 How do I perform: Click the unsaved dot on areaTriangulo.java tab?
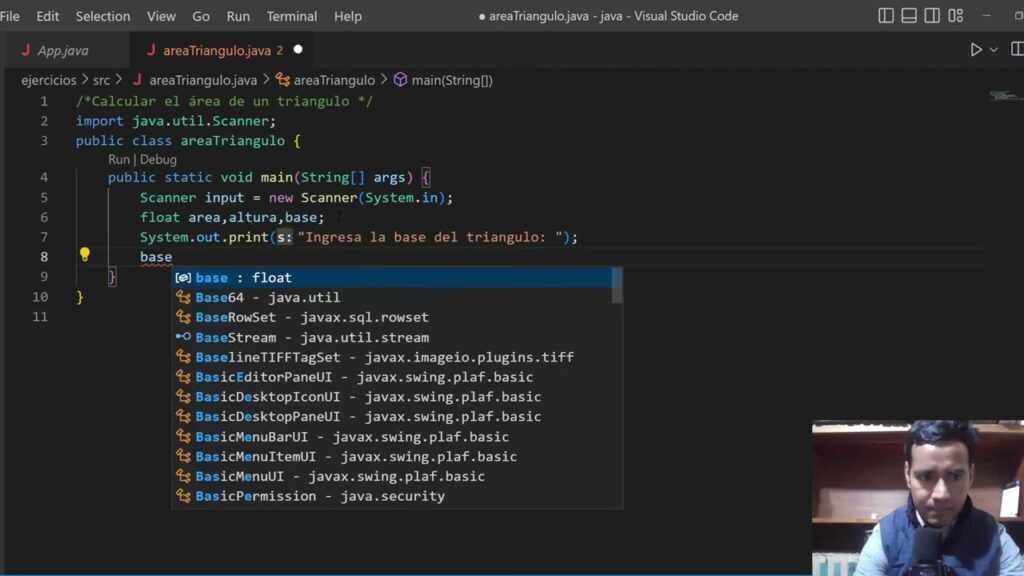[298, 49]
